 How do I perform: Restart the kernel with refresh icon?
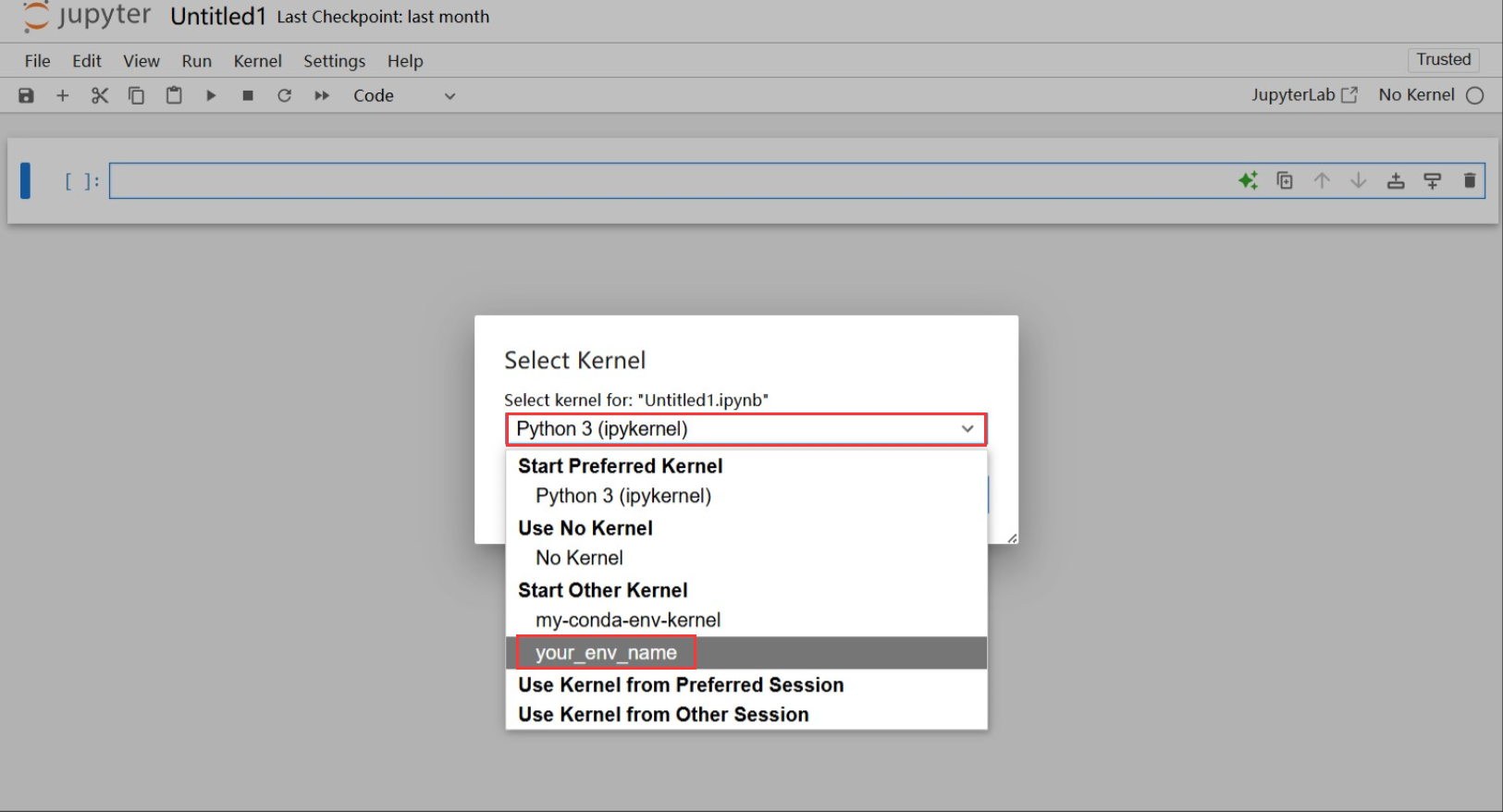285,95
